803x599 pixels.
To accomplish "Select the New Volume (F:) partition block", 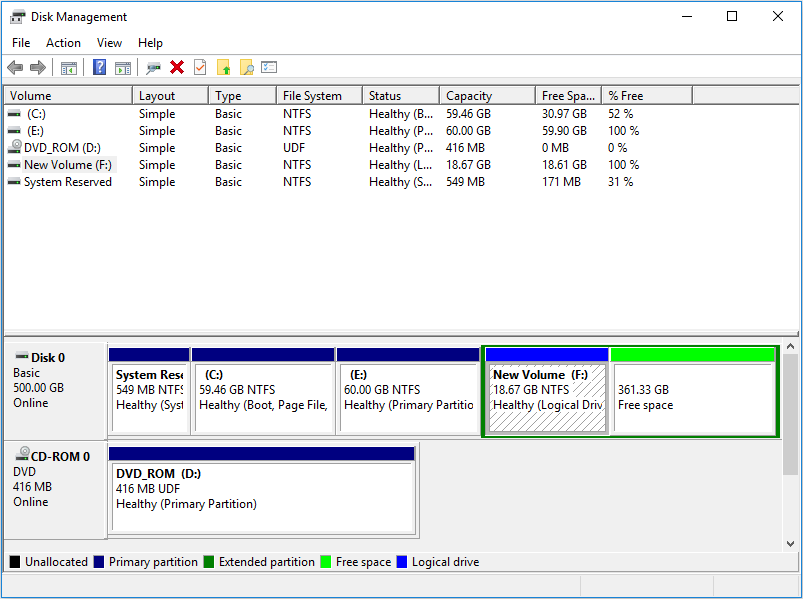I will pos(547,392).
